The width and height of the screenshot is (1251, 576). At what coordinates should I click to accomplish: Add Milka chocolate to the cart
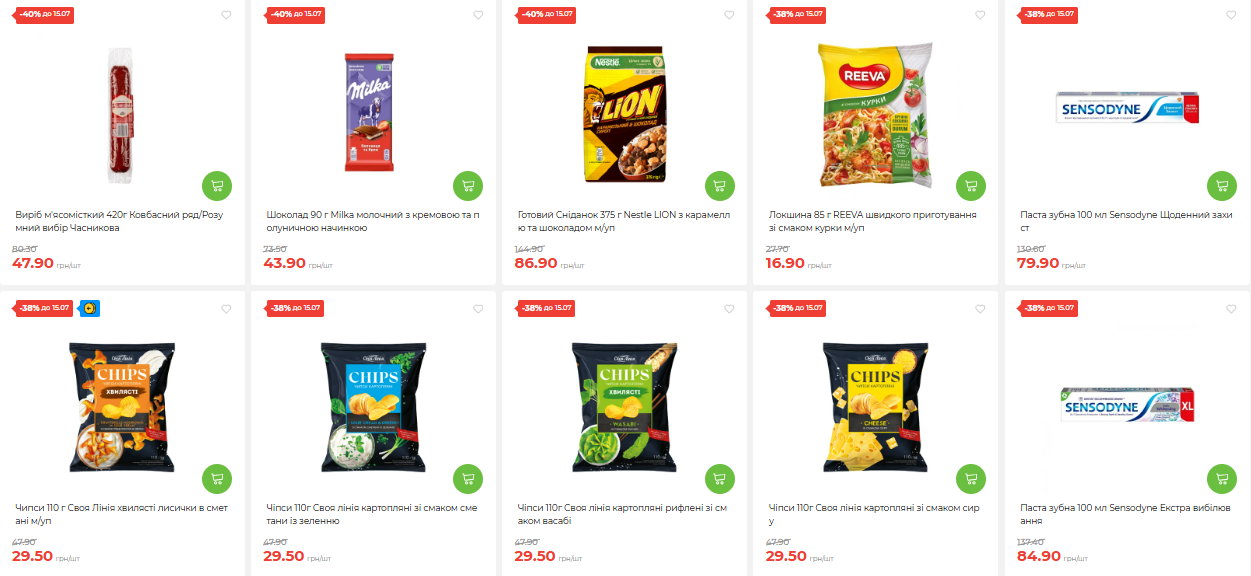468,185
